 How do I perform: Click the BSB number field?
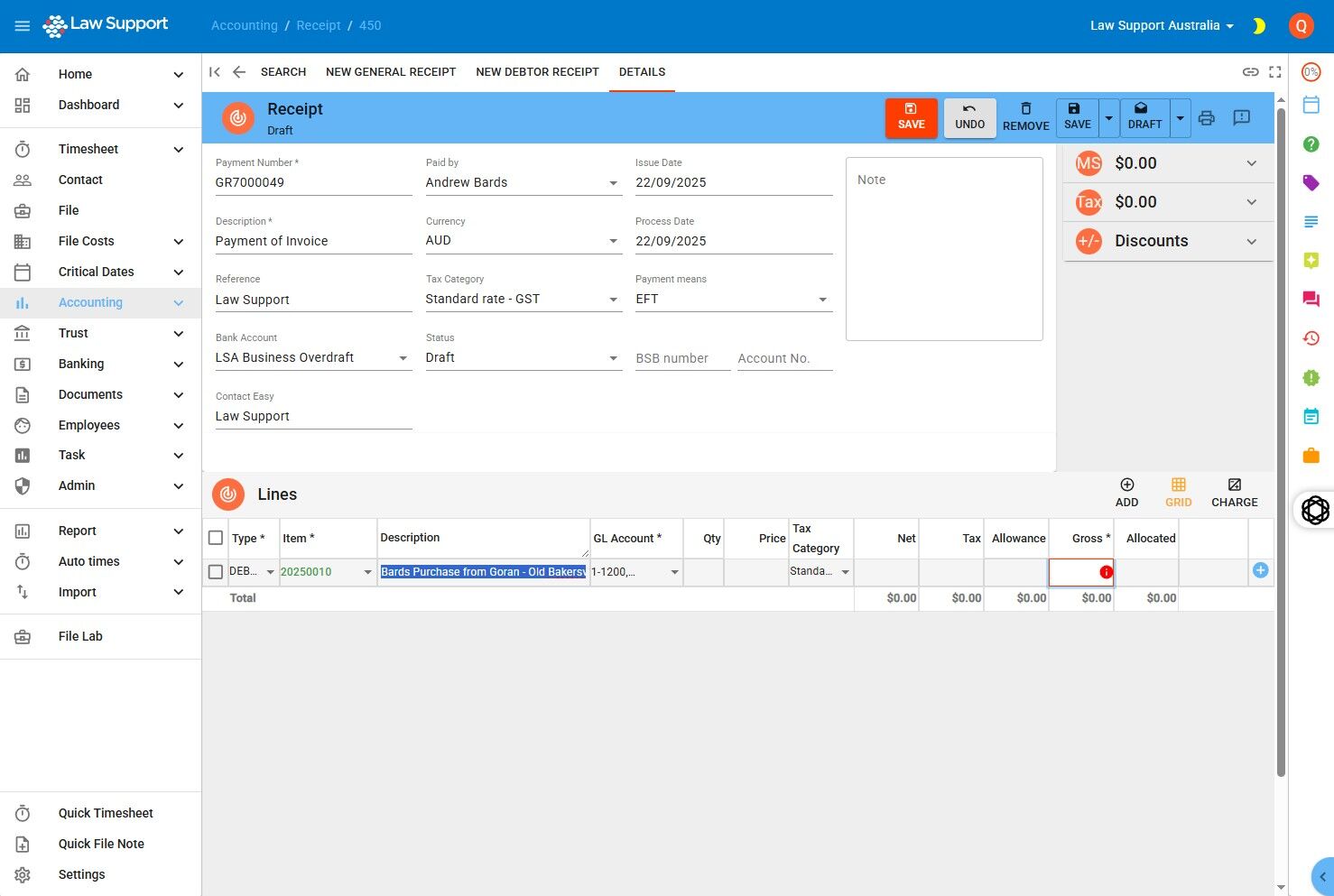pyautogui.click(x=682, y=358)
